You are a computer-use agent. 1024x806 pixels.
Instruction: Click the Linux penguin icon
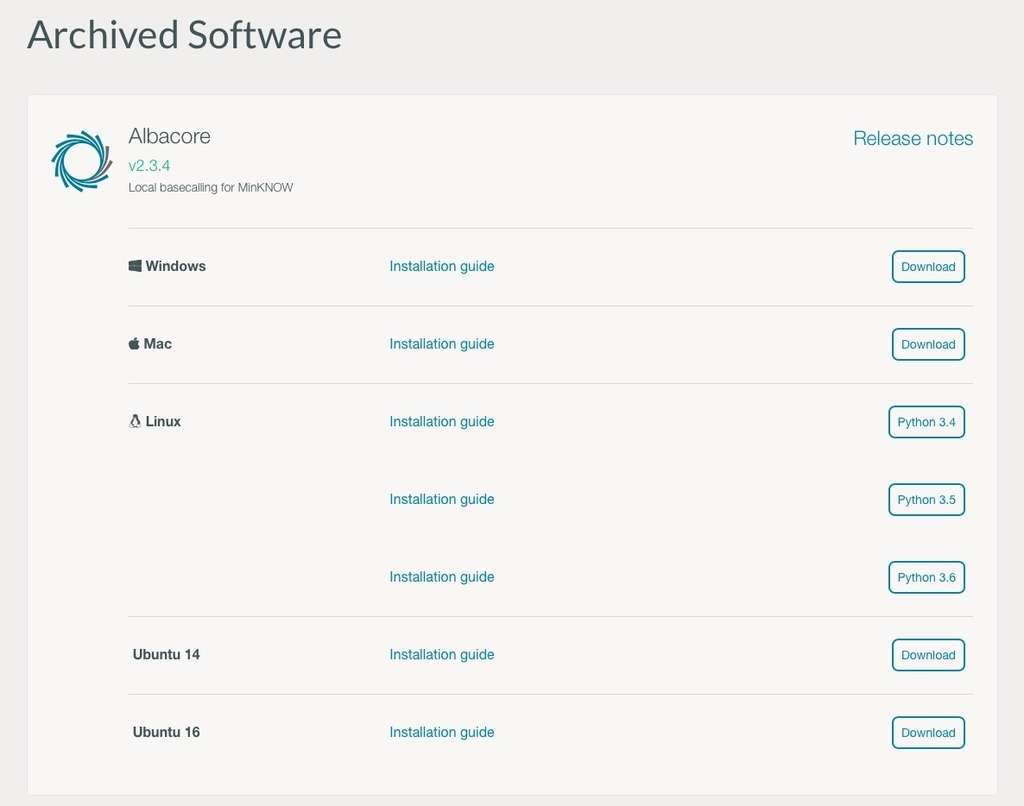click(x=135, y=421)
